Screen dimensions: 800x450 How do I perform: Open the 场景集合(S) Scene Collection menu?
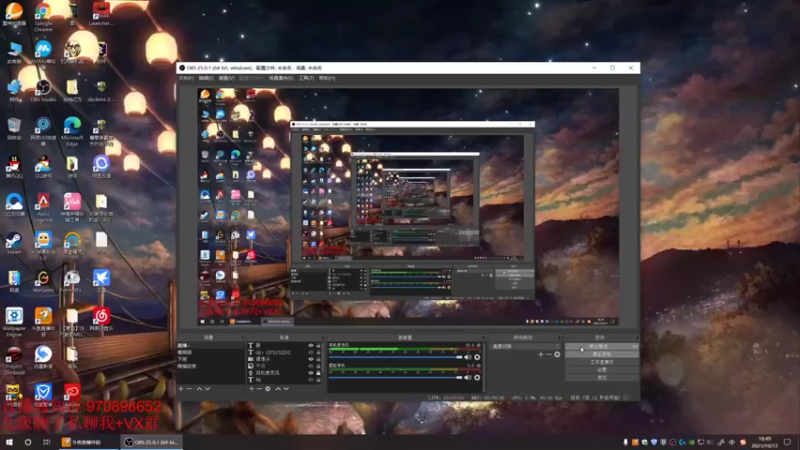pyautogui.click(x=281, y=78)
